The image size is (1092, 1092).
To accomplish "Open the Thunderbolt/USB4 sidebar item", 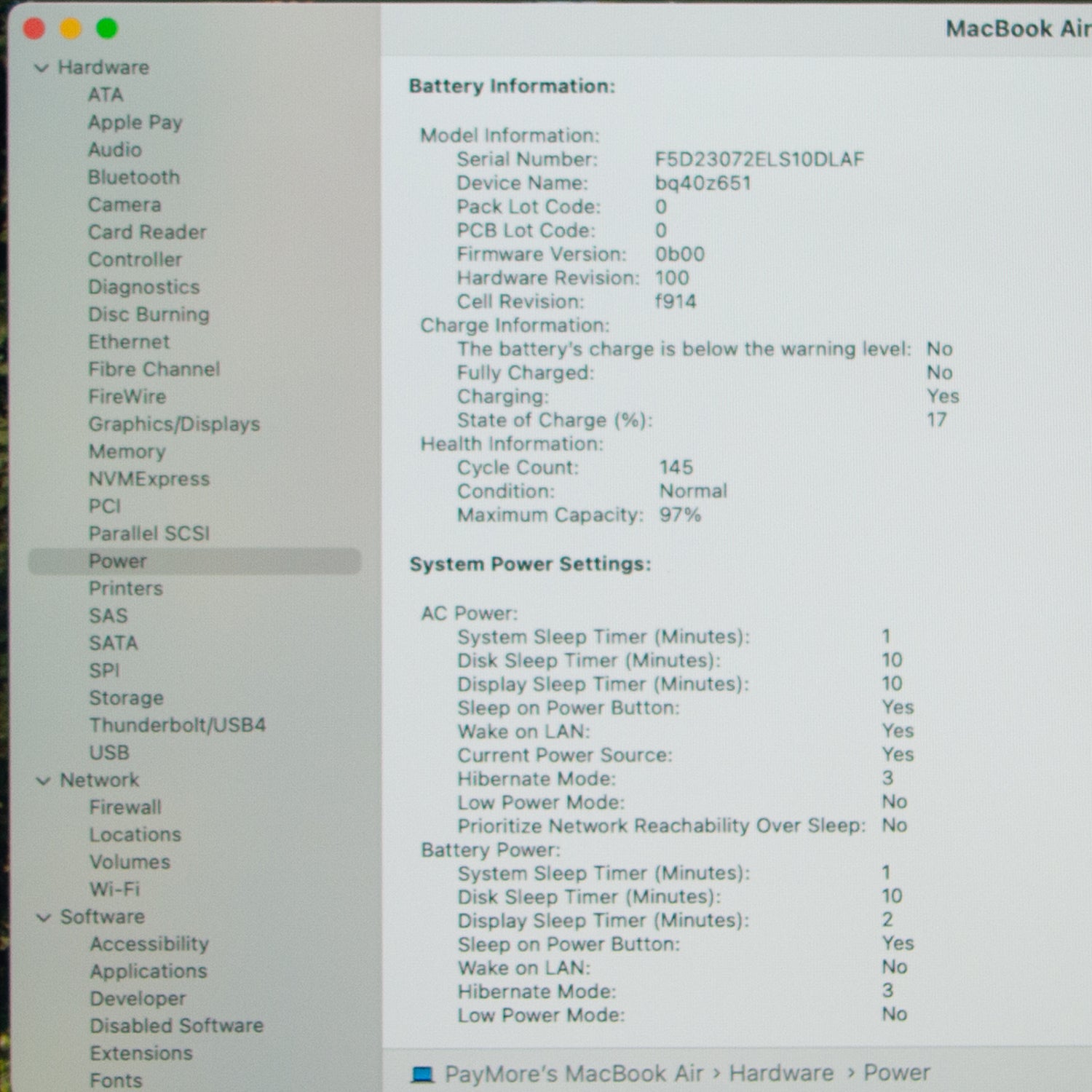I will click(x=177, y=725).
